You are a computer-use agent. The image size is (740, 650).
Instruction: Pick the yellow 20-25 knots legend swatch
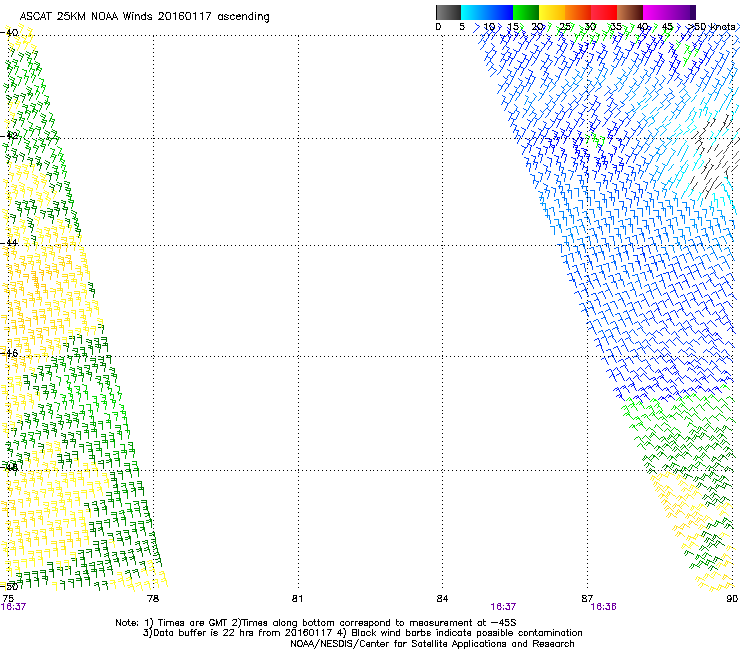click(x=552, y=12)
